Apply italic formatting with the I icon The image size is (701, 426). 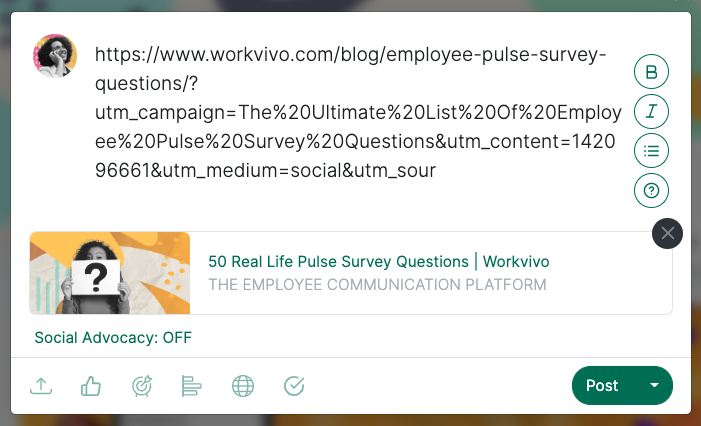click(x=651, y=111)
